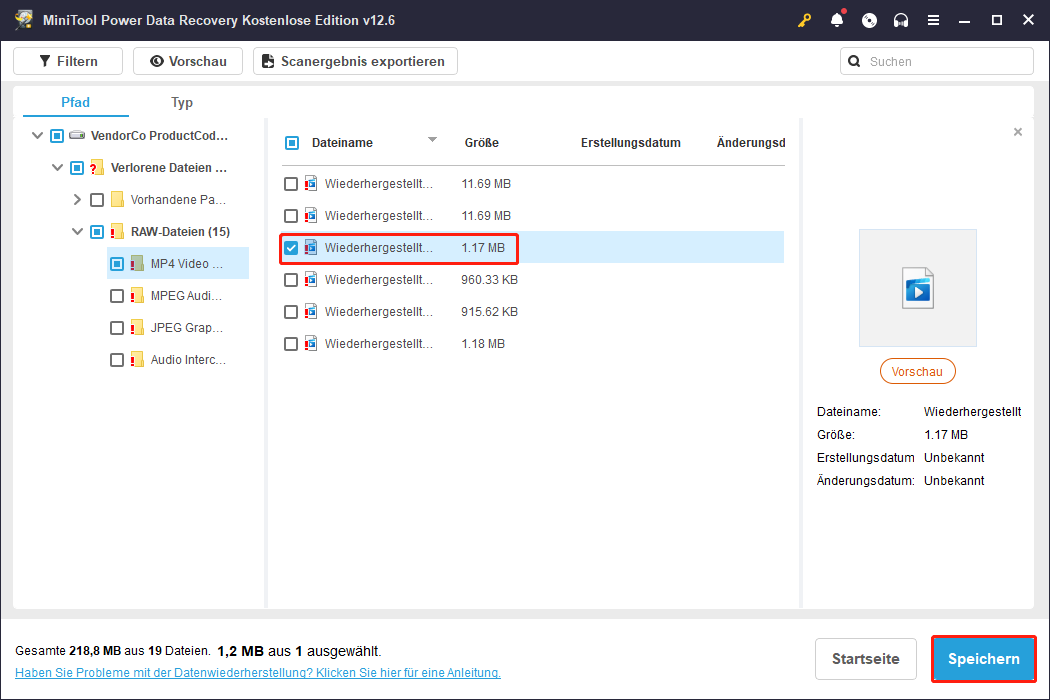Viewport: 1050px width, 700px height.
Task: Toggle the RAW-Dateien (15) checkbox
Action: pyautogui.click(x=97, y=232)
